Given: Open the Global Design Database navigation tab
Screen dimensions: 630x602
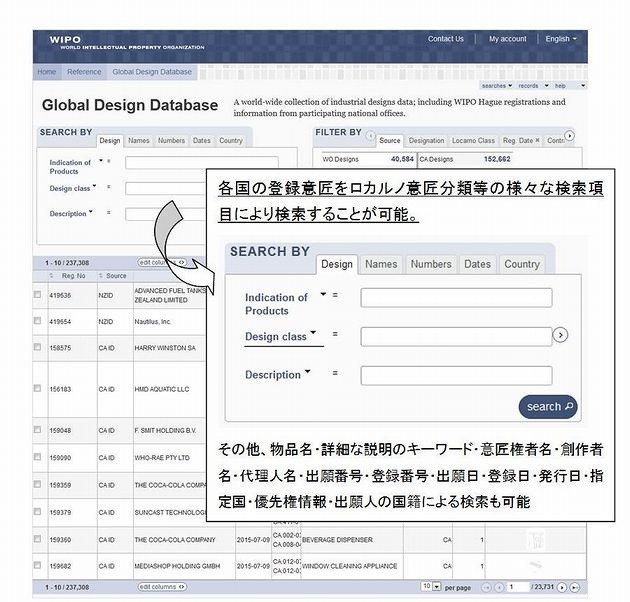Looking at the screenshot, I should pyautogui.click(x=152, y=72).
